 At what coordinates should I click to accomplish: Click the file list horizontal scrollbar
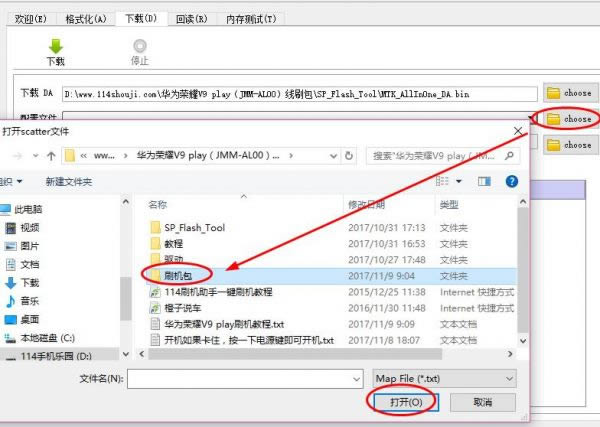[295, 354]
